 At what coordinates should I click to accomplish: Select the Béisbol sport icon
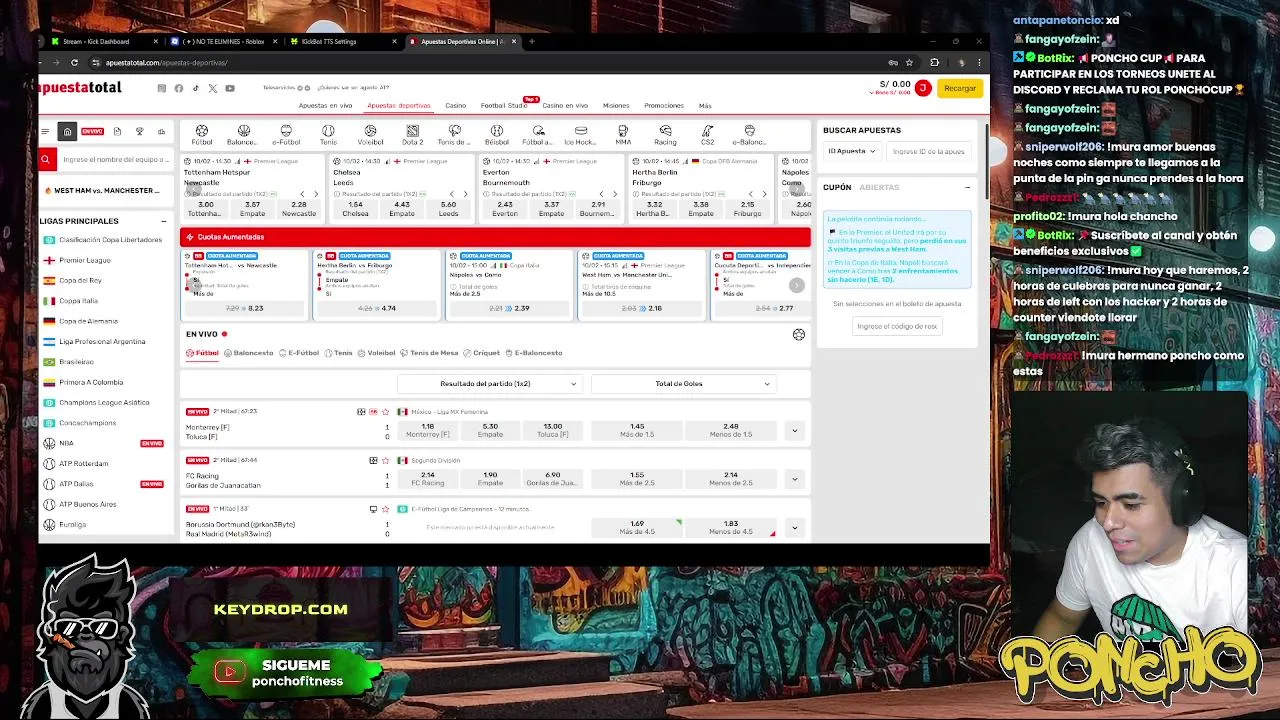pos(497,135)
